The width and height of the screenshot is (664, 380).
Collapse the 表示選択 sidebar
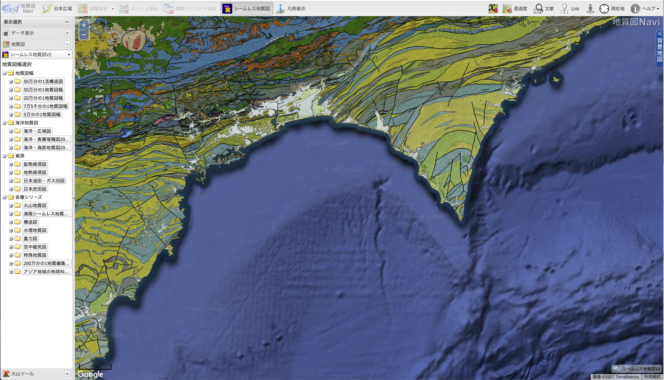click(67, 22)
